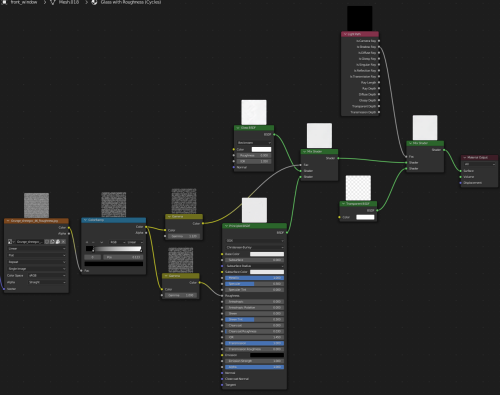This screenshot has width=500, height=395.
Task: Click the ColorRamp Alpha output socket
Action: click(146, 233)
